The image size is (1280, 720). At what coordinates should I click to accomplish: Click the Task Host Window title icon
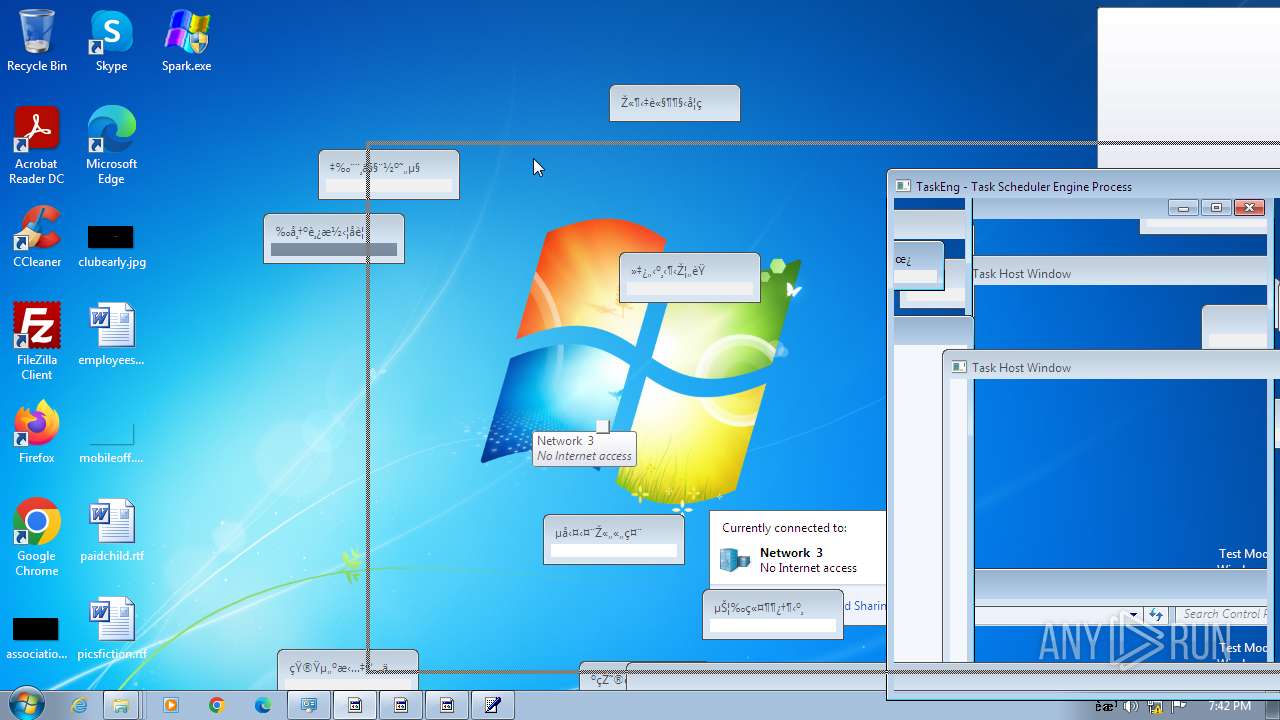coord(960,367)
